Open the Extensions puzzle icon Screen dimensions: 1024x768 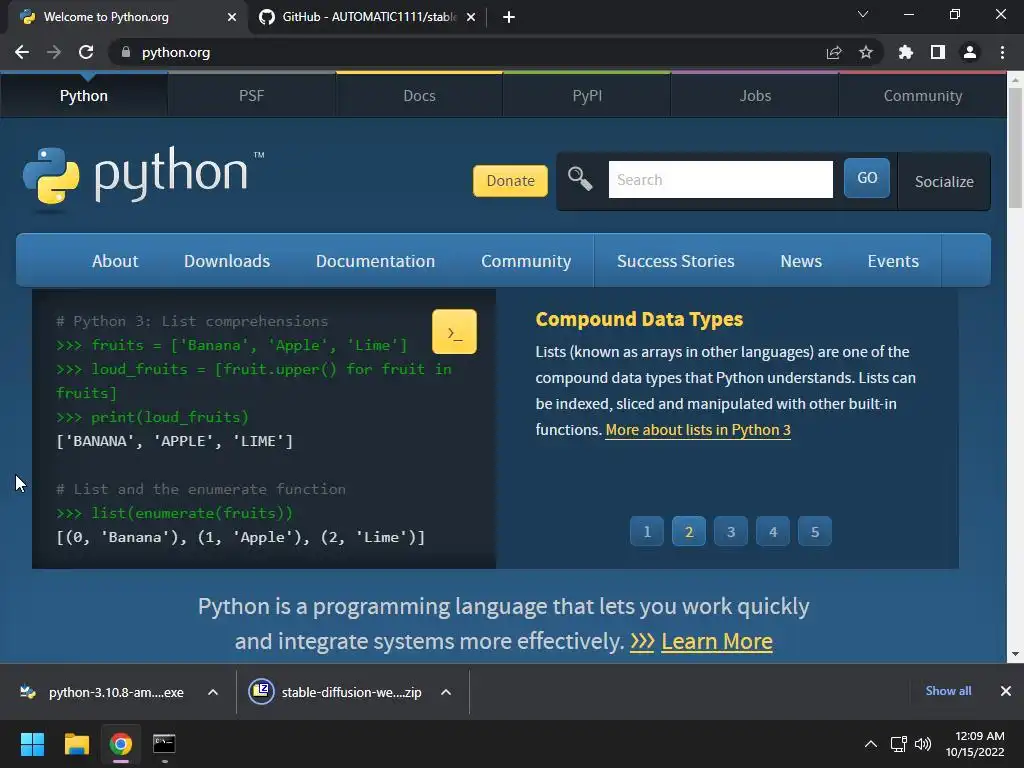click(x=905, y=52)
